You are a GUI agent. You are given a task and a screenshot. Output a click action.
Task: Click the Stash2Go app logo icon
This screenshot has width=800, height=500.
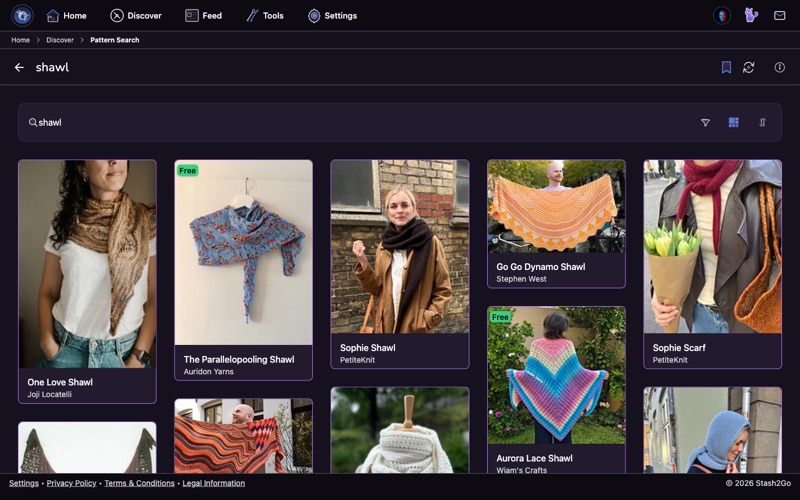22,16
